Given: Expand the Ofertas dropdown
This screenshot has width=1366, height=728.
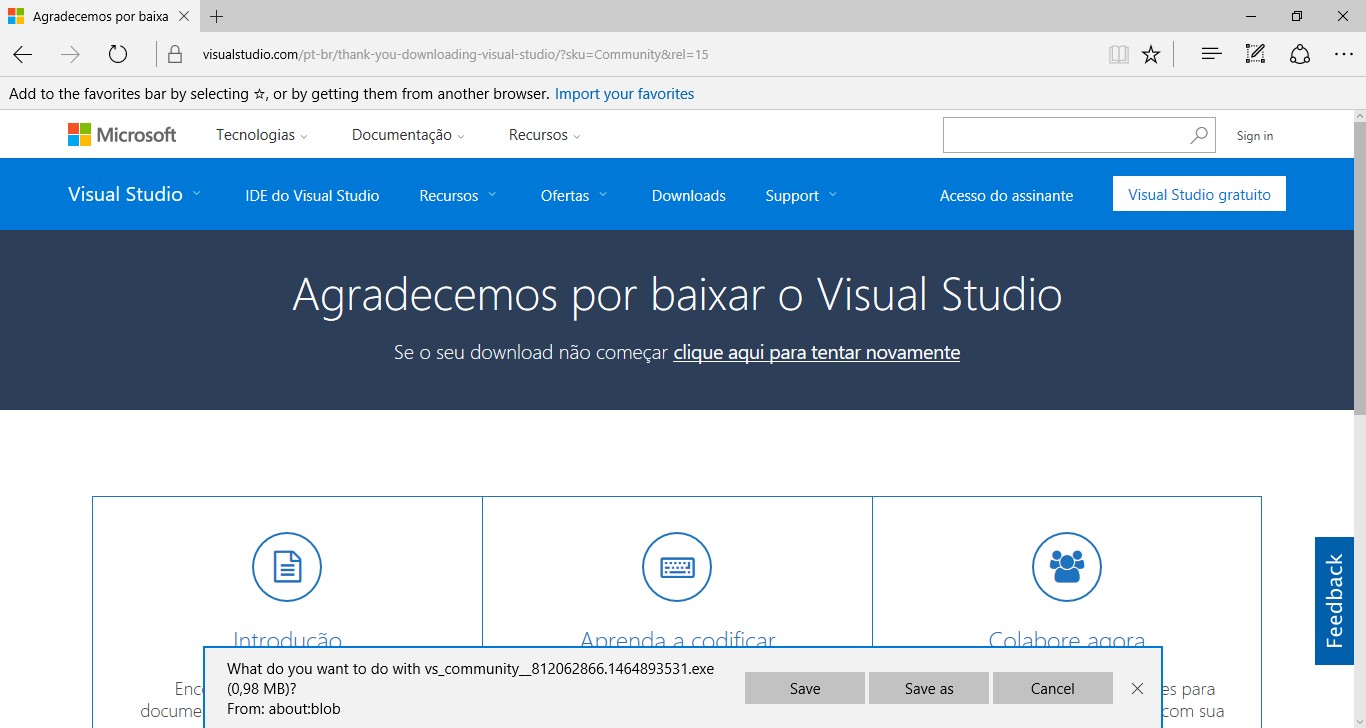Looking at the screenshot, I should [574, 196].
